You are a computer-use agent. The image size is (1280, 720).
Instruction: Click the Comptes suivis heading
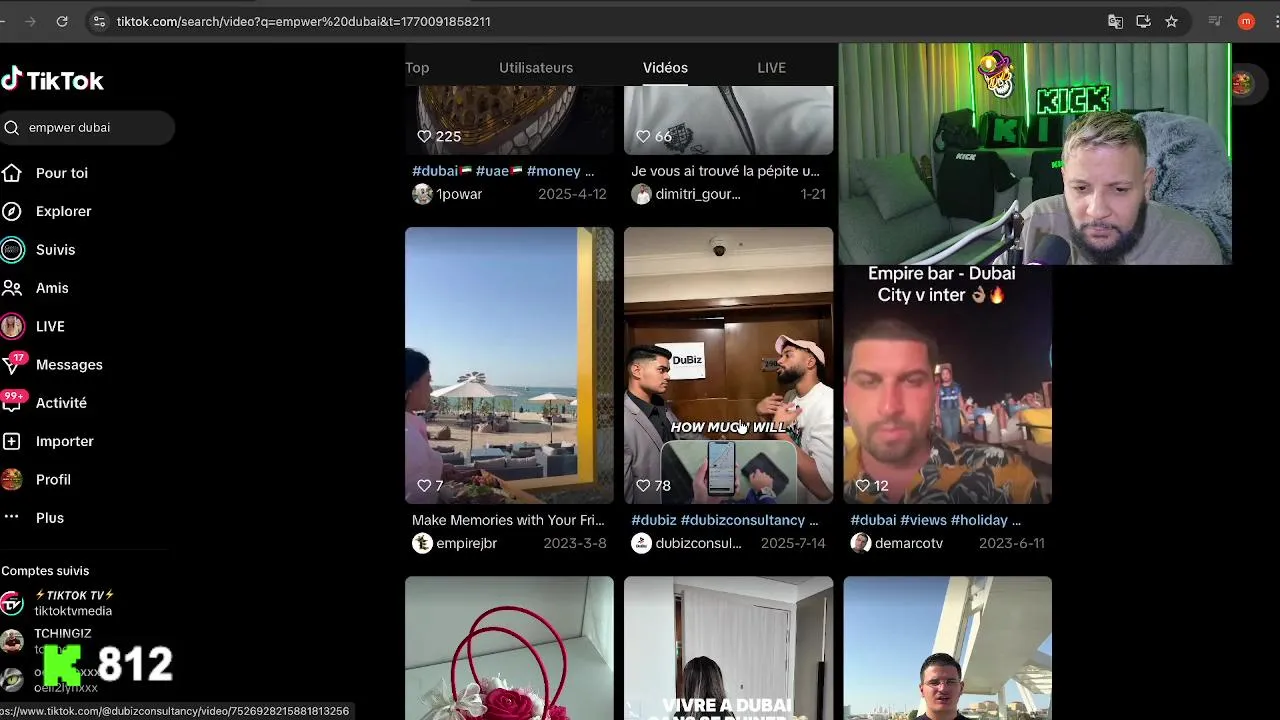point(45,571)
